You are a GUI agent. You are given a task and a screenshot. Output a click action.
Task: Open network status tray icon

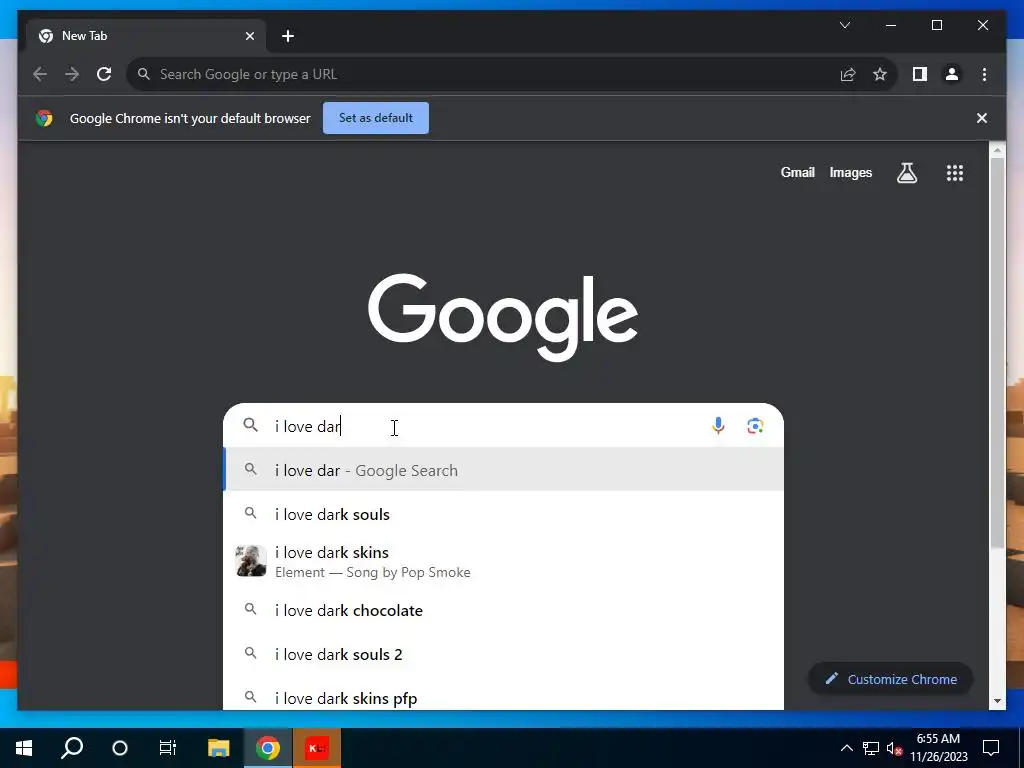871,748
